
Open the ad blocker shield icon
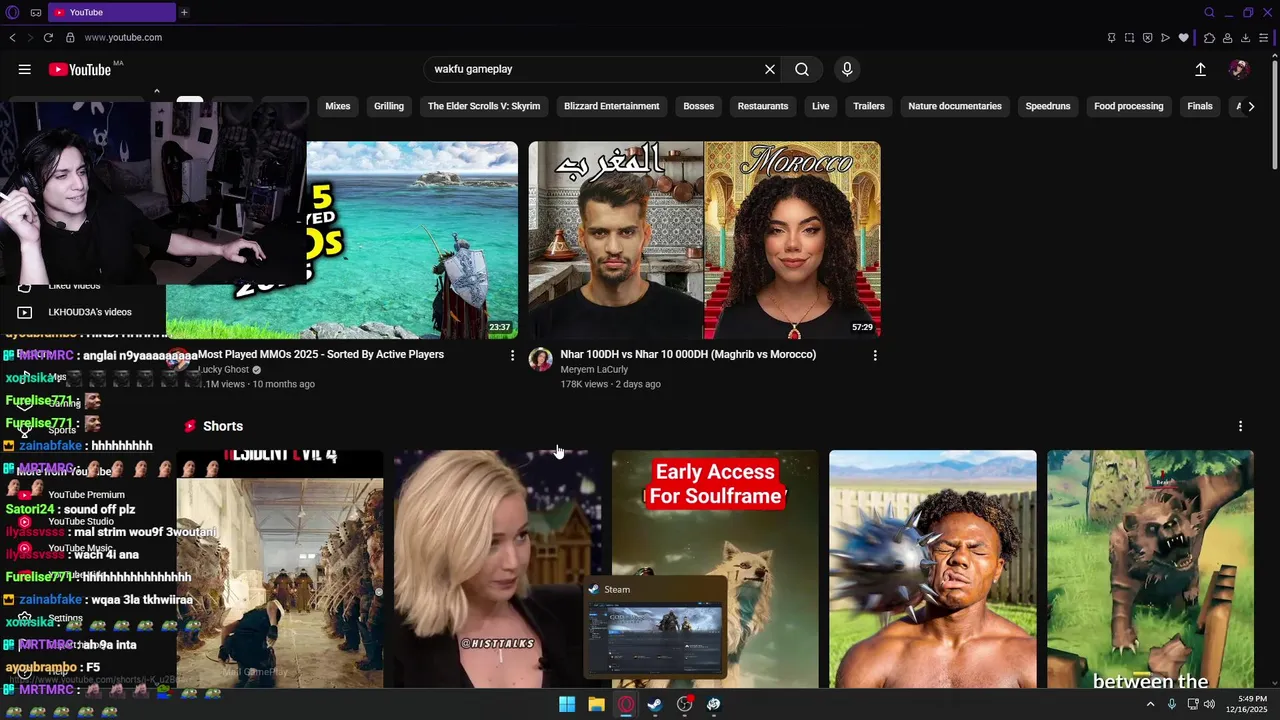(x=1147, y=38)
